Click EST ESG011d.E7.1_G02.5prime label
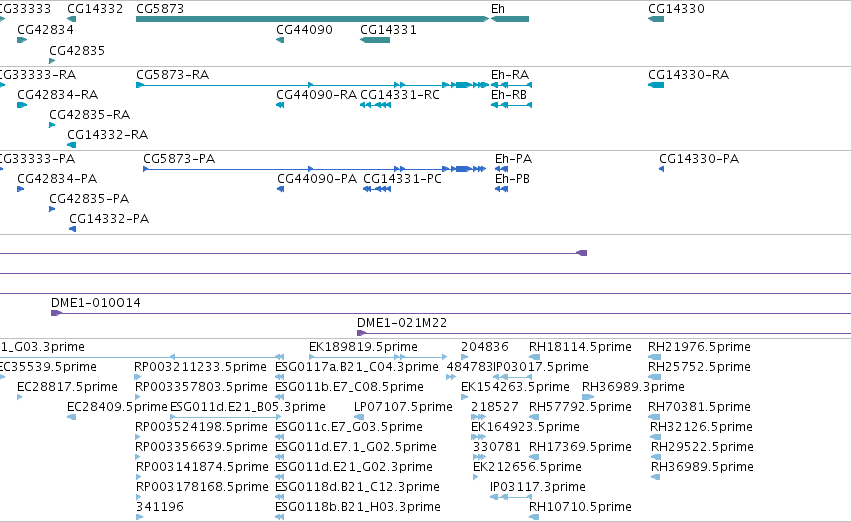The image size is (851, 522). click(x=356, y=447)
